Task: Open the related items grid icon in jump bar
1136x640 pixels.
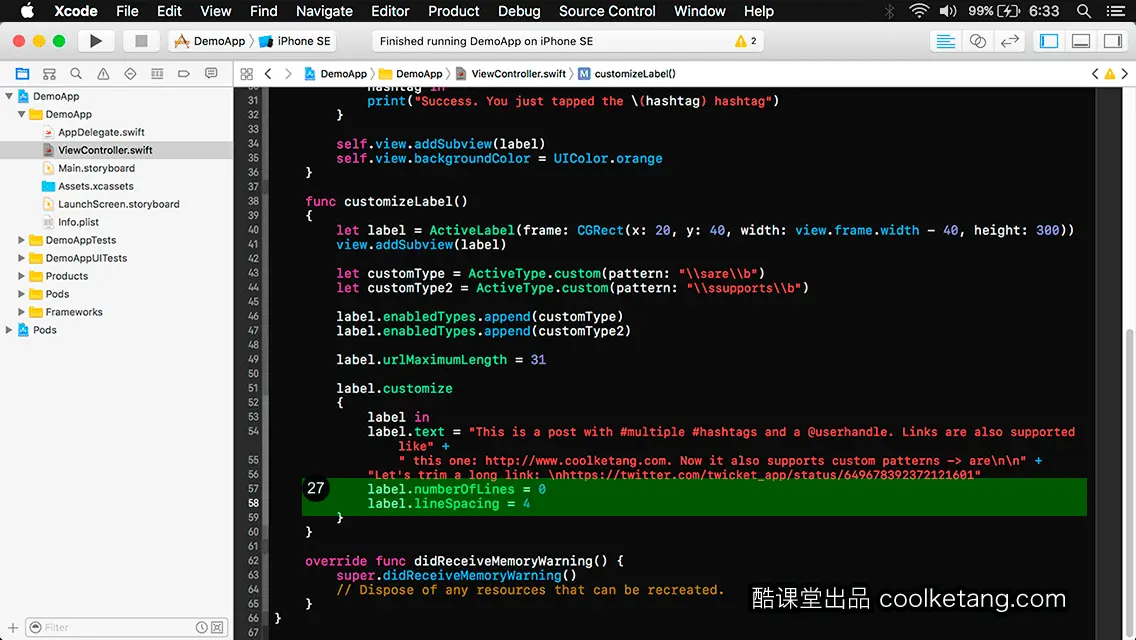Action: [246, 73]
